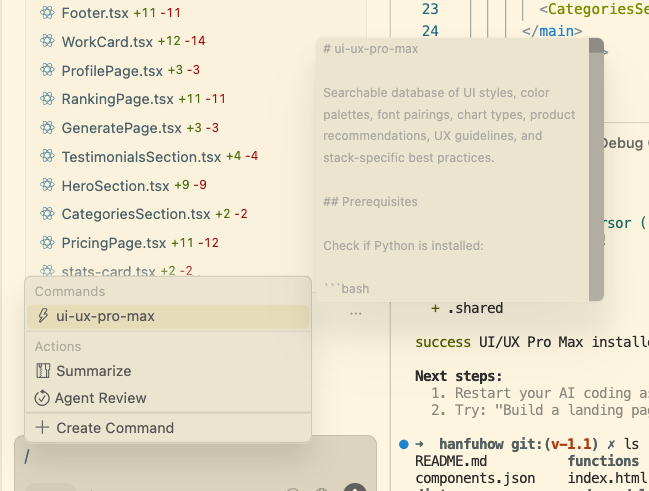Click the Summarize action icon
This screenshot has width=649, height=491.
click(x=43, y=371)
